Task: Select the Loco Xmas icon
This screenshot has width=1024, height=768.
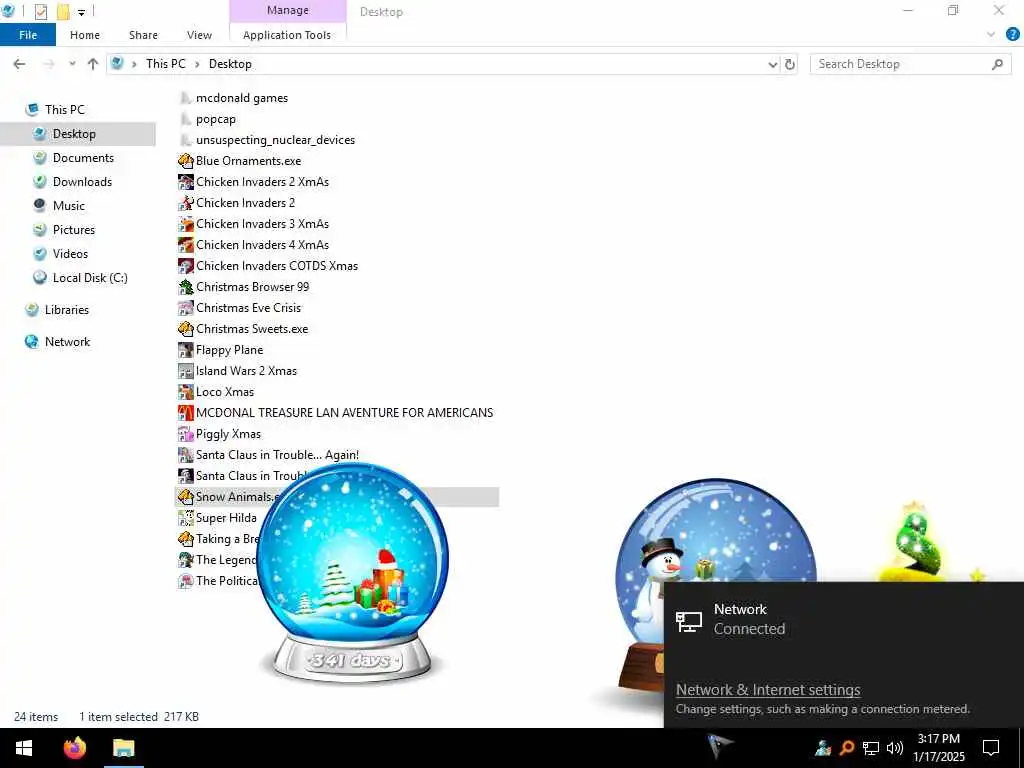Action: 185,392
